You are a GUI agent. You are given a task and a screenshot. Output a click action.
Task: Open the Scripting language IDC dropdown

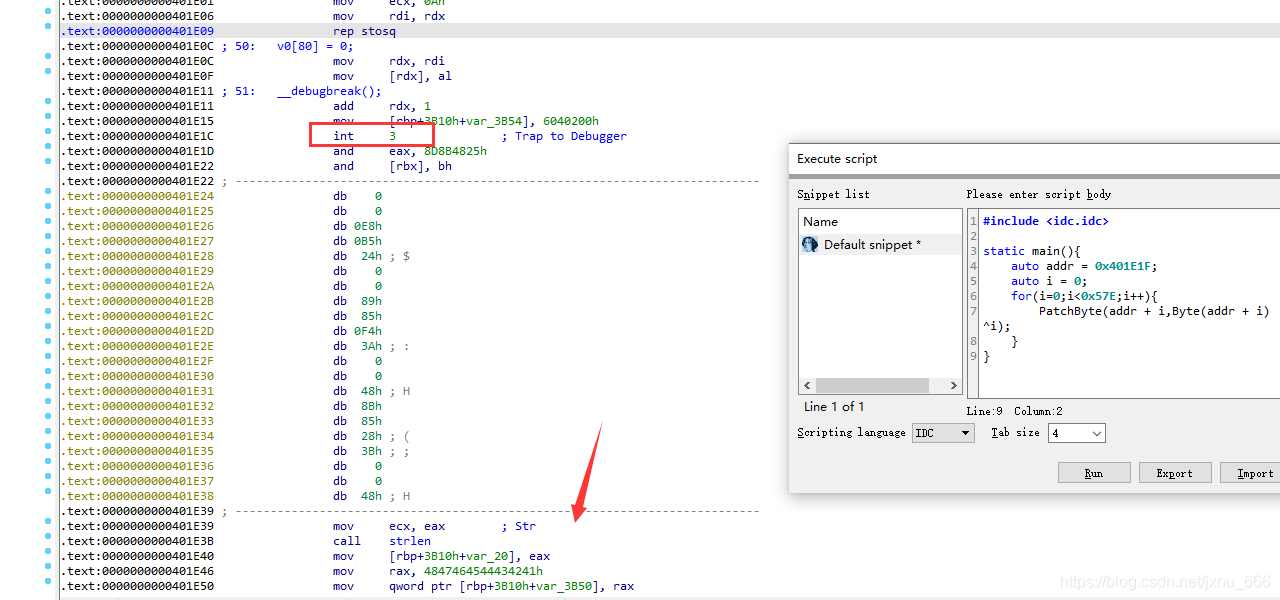coord(943,433)
